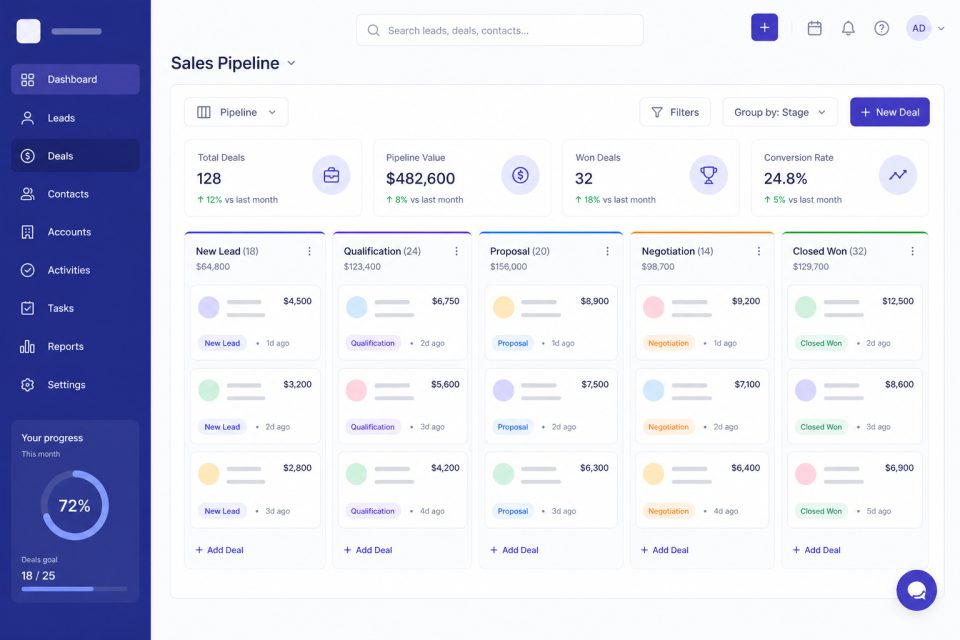
Task: Open the $5,600 Qualification deal card
Action: point(402,406)
